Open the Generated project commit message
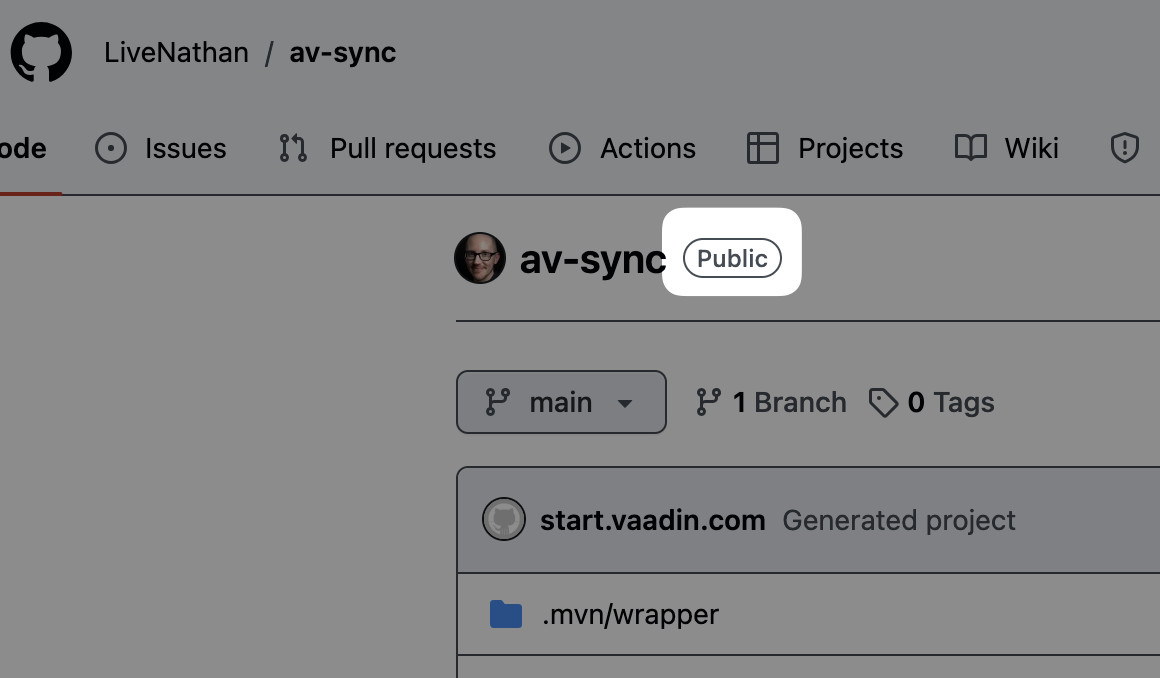Screen dimensions: 1160x678 point(898,520)
